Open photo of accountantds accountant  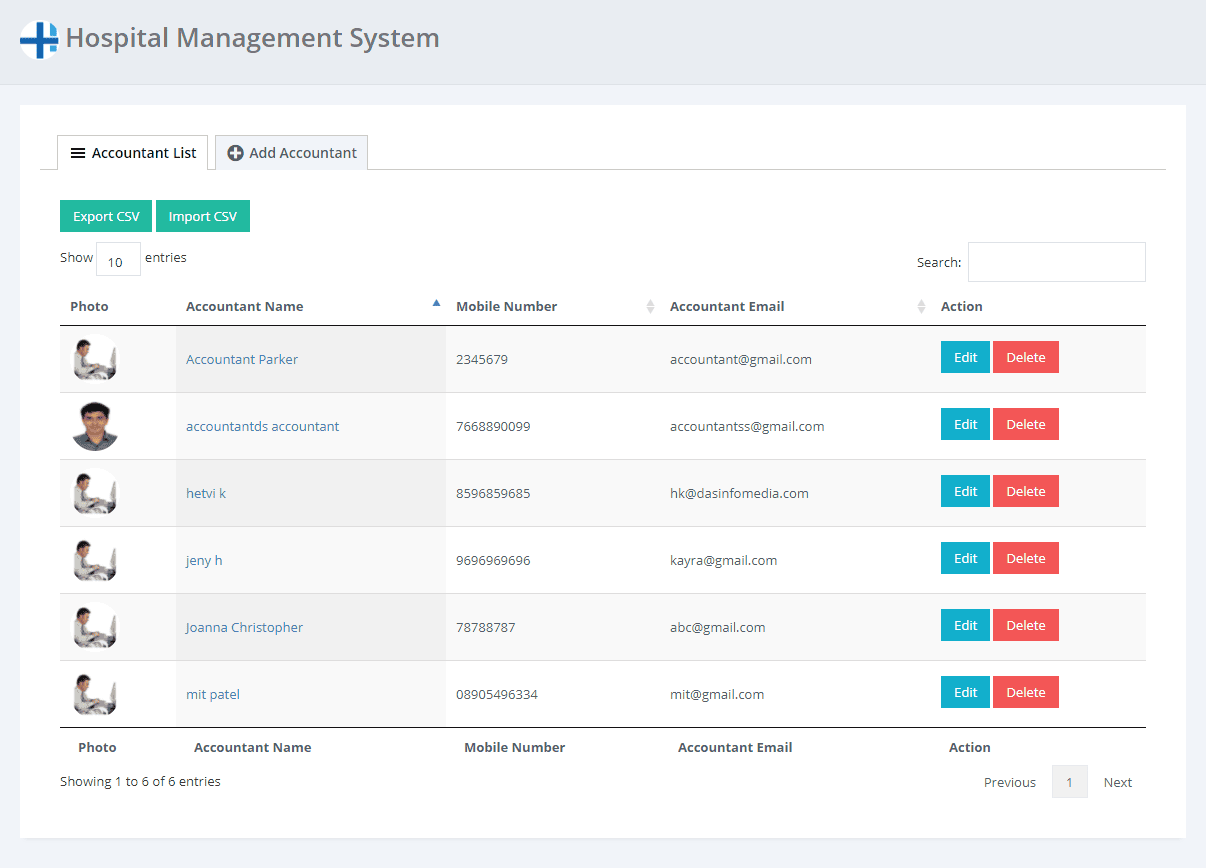[95, 426]
